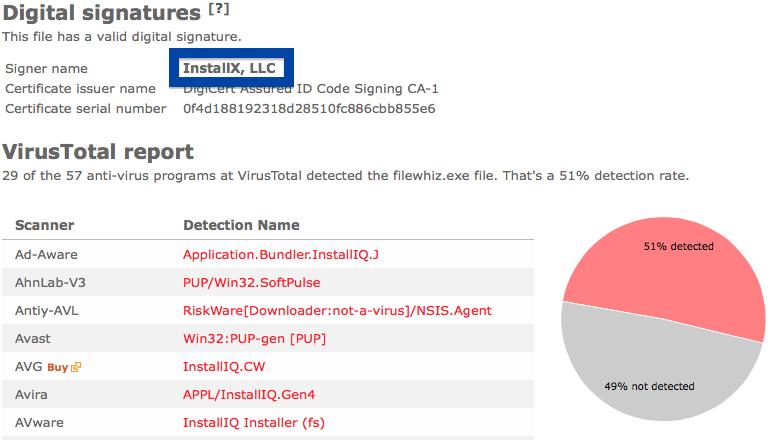The image size is (775, 440).
Task: Click the certificate serial number value
Action: click(x=309, y=109)
